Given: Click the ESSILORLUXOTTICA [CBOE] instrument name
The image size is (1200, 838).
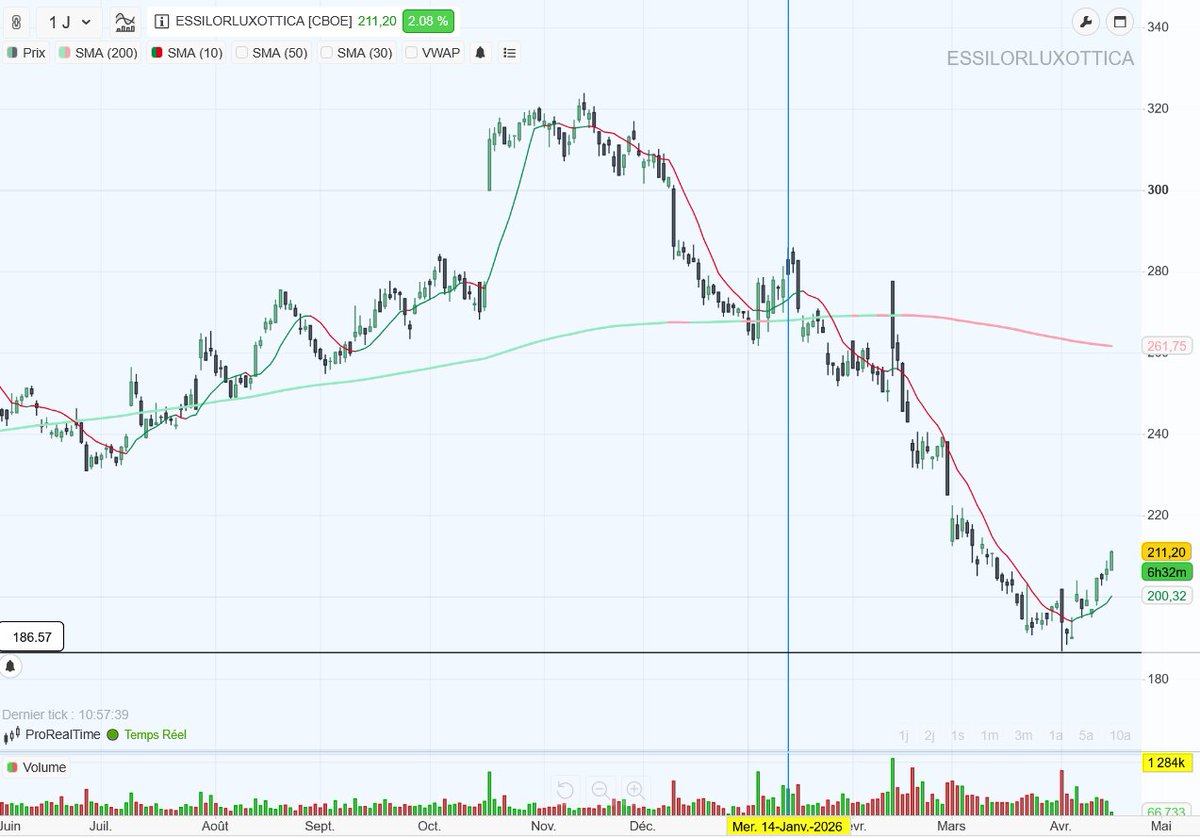Looking at the screenshot, I should tap(263, 21).
